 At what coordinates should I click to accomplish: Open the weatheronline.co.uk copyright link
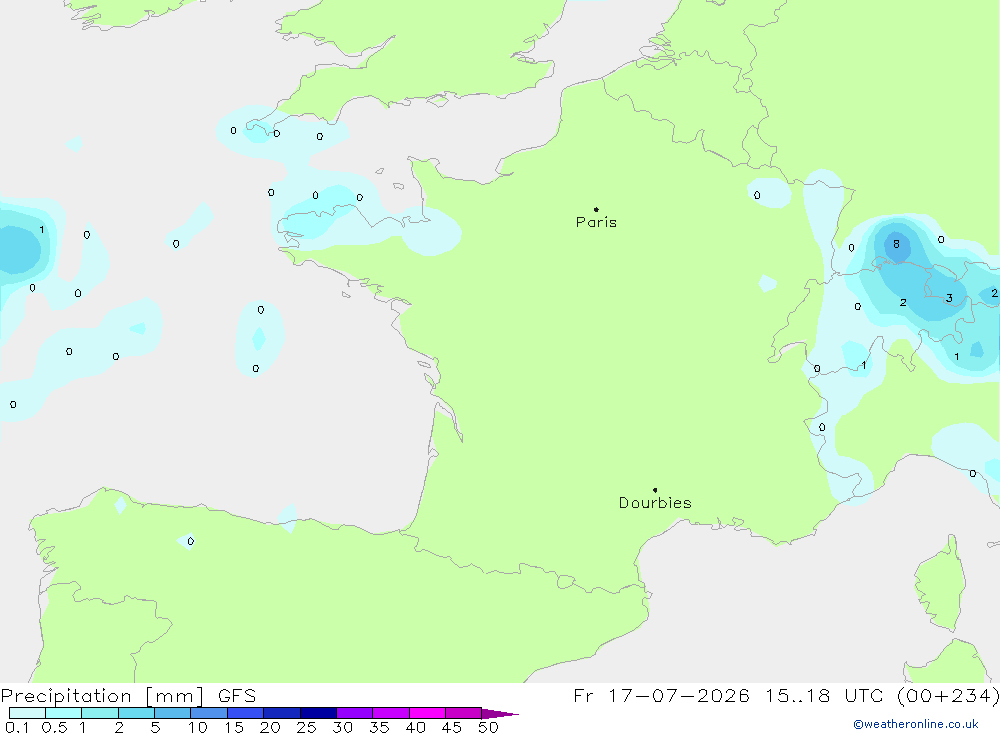click(916, 724)
